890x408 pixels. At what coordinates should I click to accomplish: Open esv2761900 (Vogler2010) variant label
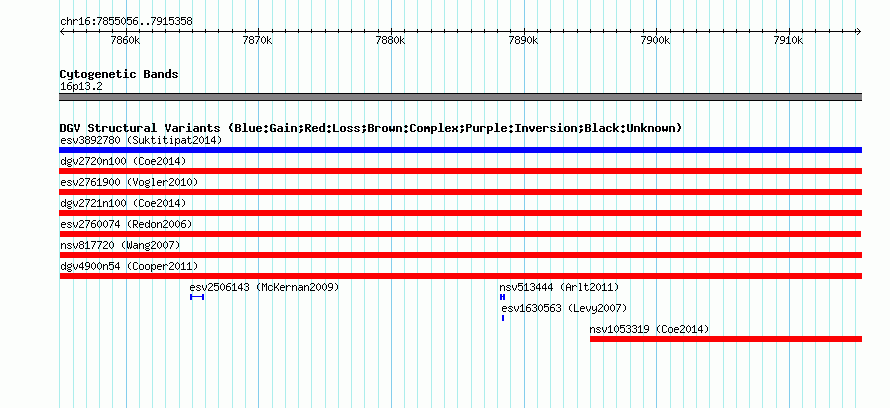[129, 182]
